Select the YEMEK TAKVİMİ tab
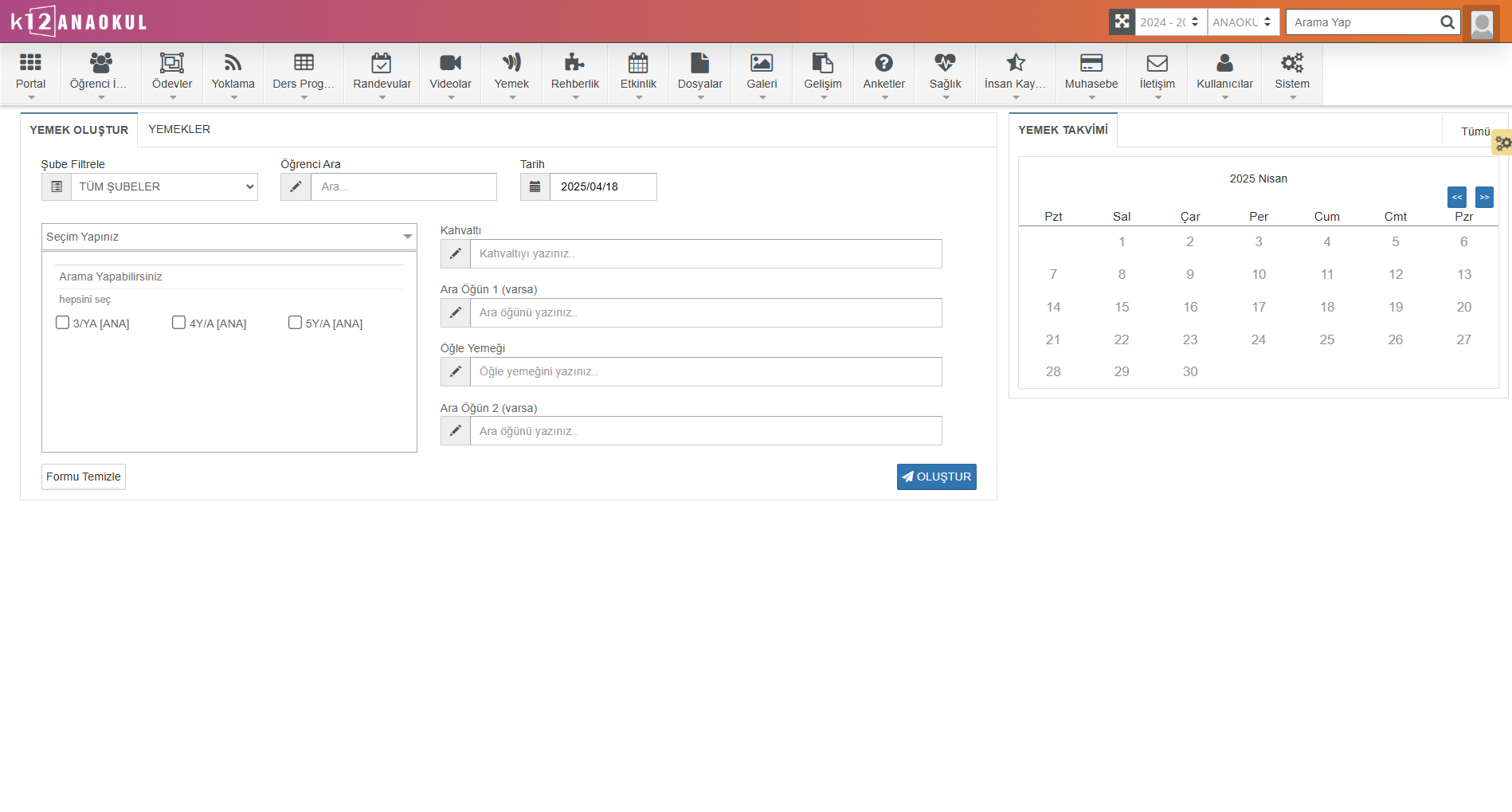 tap(1063, 130)
